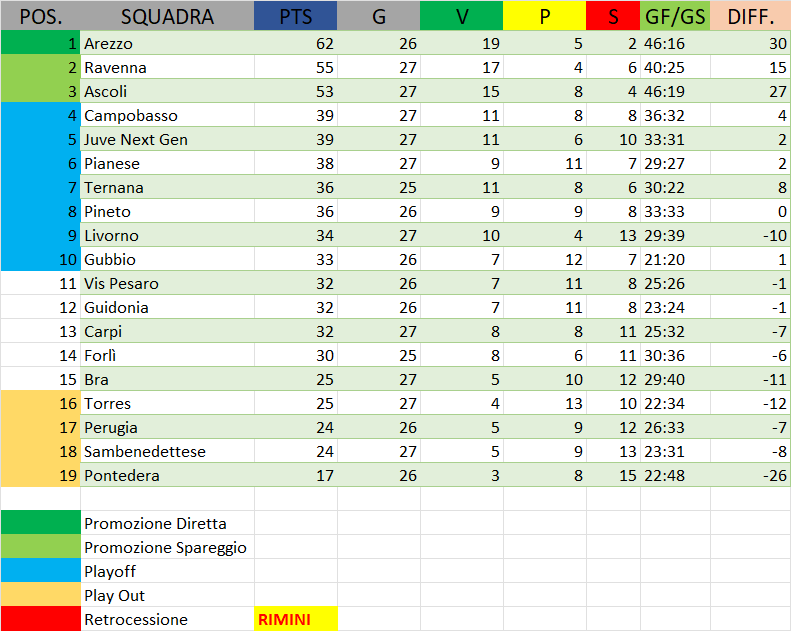Click the green Promozione Diretta legend swatch
Image resolution: width=791 pixels, height=631 pixels.
click(x=40, y=523)
